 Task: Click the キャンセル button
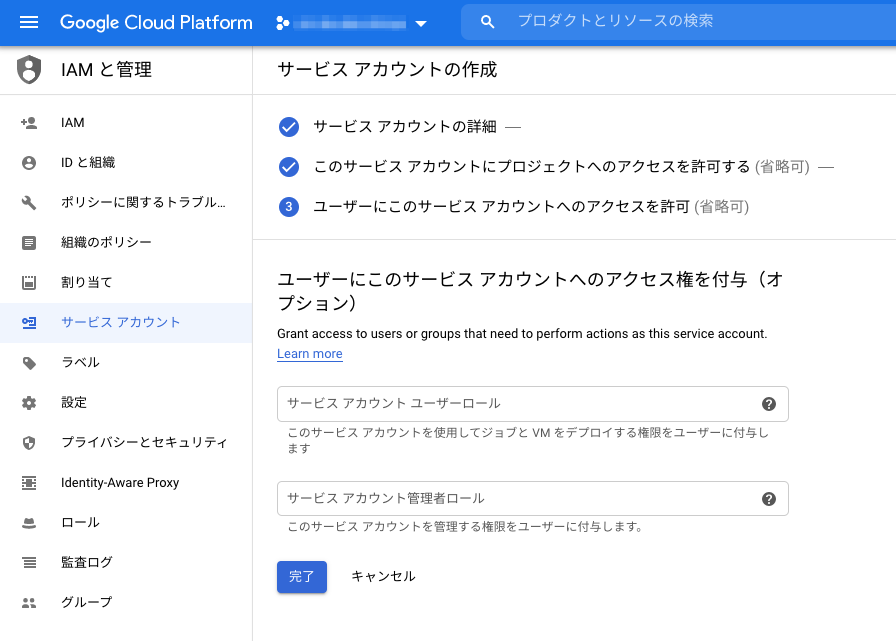coord(383,576)
